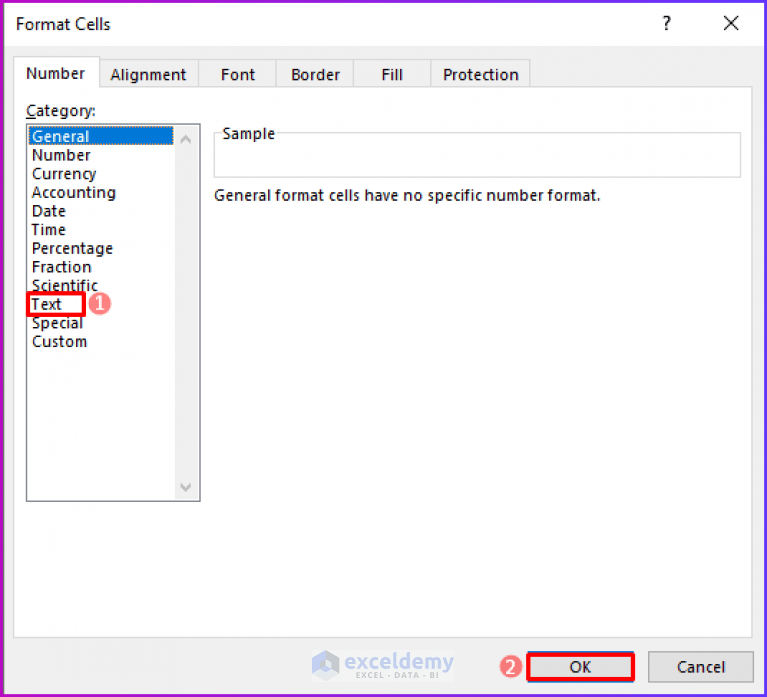Pick Percentage in the category list
Image resolution: width=767 pixels, height=697 pixels.
coord(101,248)
